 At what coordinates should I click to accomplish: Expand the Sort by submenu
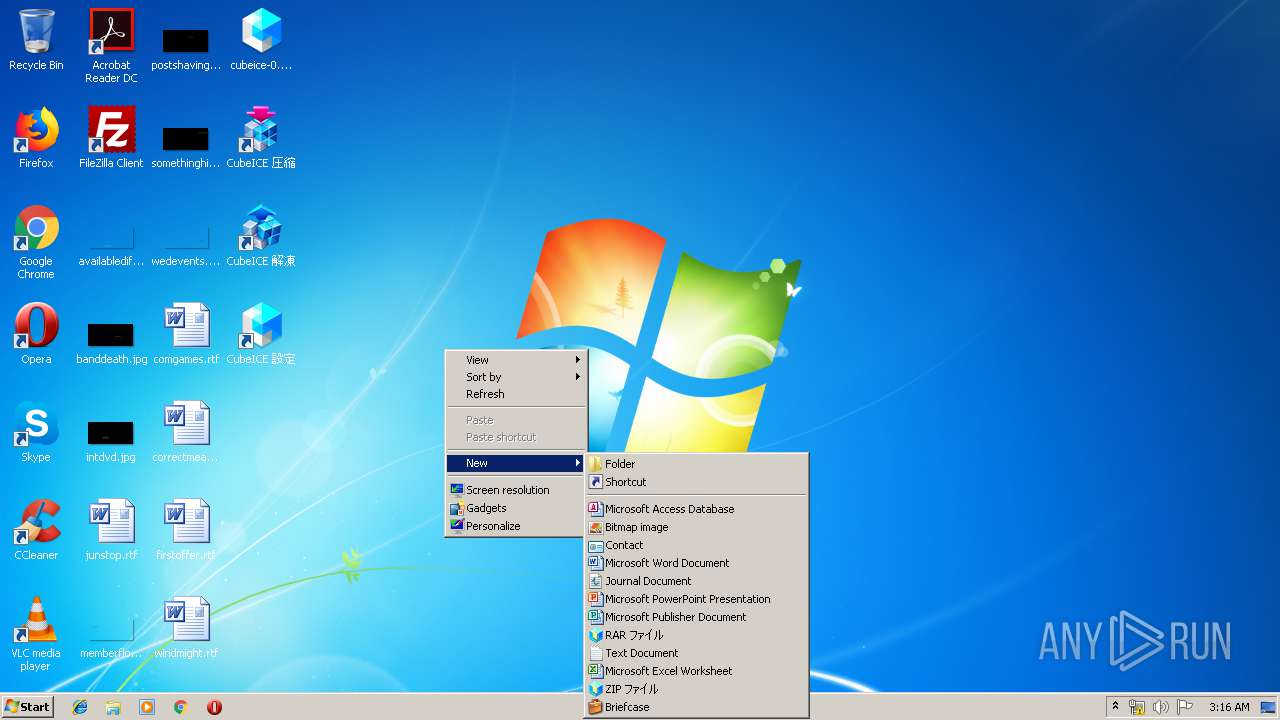[516, 377]
